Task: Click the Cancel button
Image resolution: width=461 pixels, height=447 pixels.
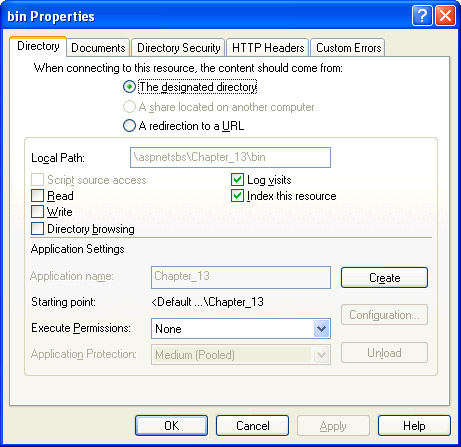Action: coord(252,426)
